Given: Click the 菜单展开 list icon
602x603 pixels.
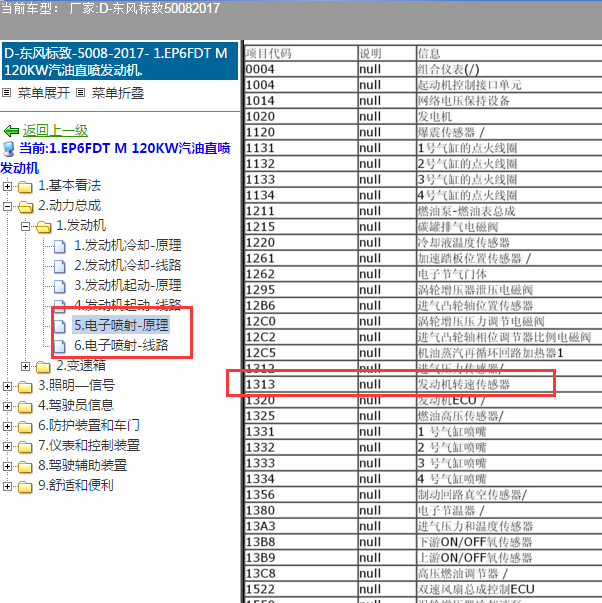Looking at the screenshot, I should 6,93.
